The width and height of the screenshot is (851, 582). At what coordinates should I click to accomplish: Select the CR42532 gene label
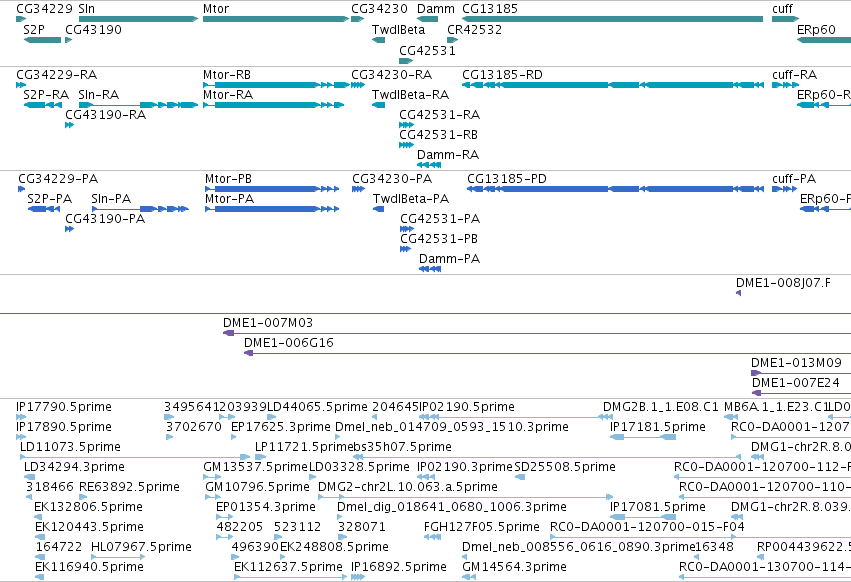(x=474, y=29)
